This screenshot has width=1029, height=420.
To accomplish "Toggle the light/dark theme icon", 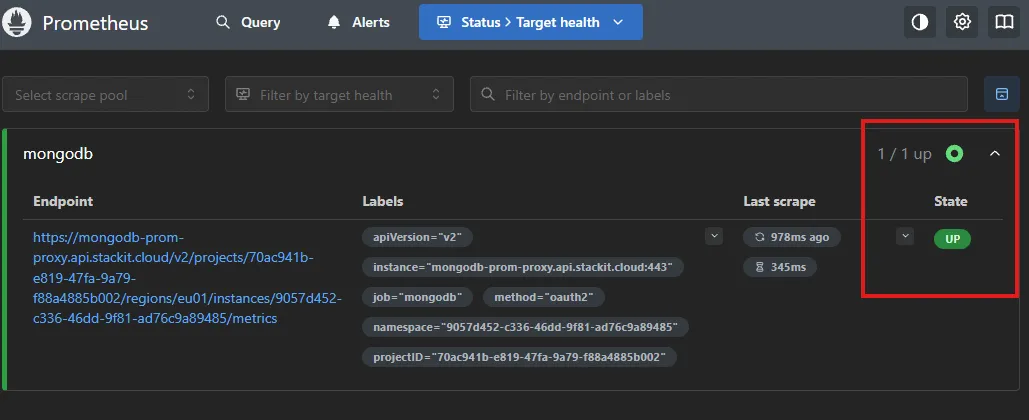I will pos(920,22).
